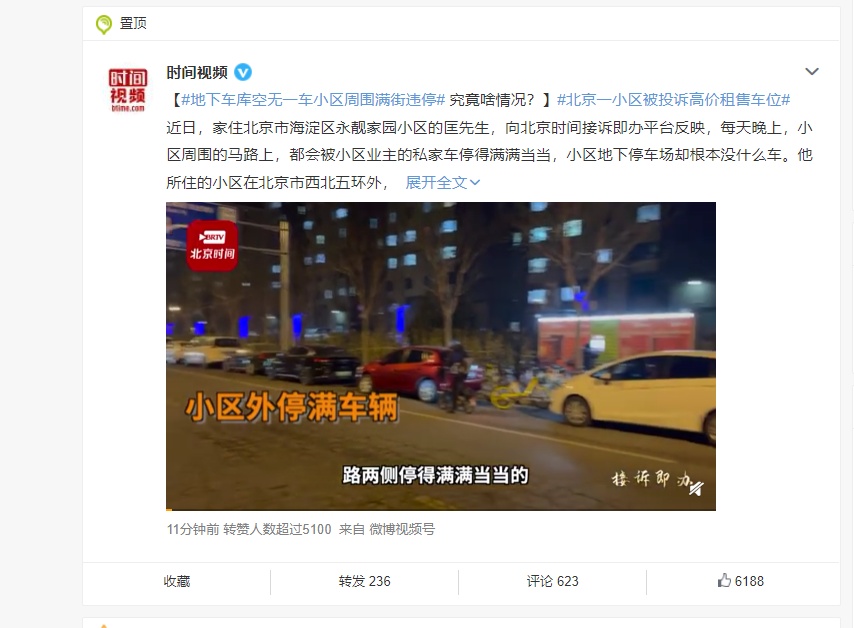The width and height of the screenshot is (854, 628).
Task: Open the 时间视频 profile avatar
Action: point(127,90)
